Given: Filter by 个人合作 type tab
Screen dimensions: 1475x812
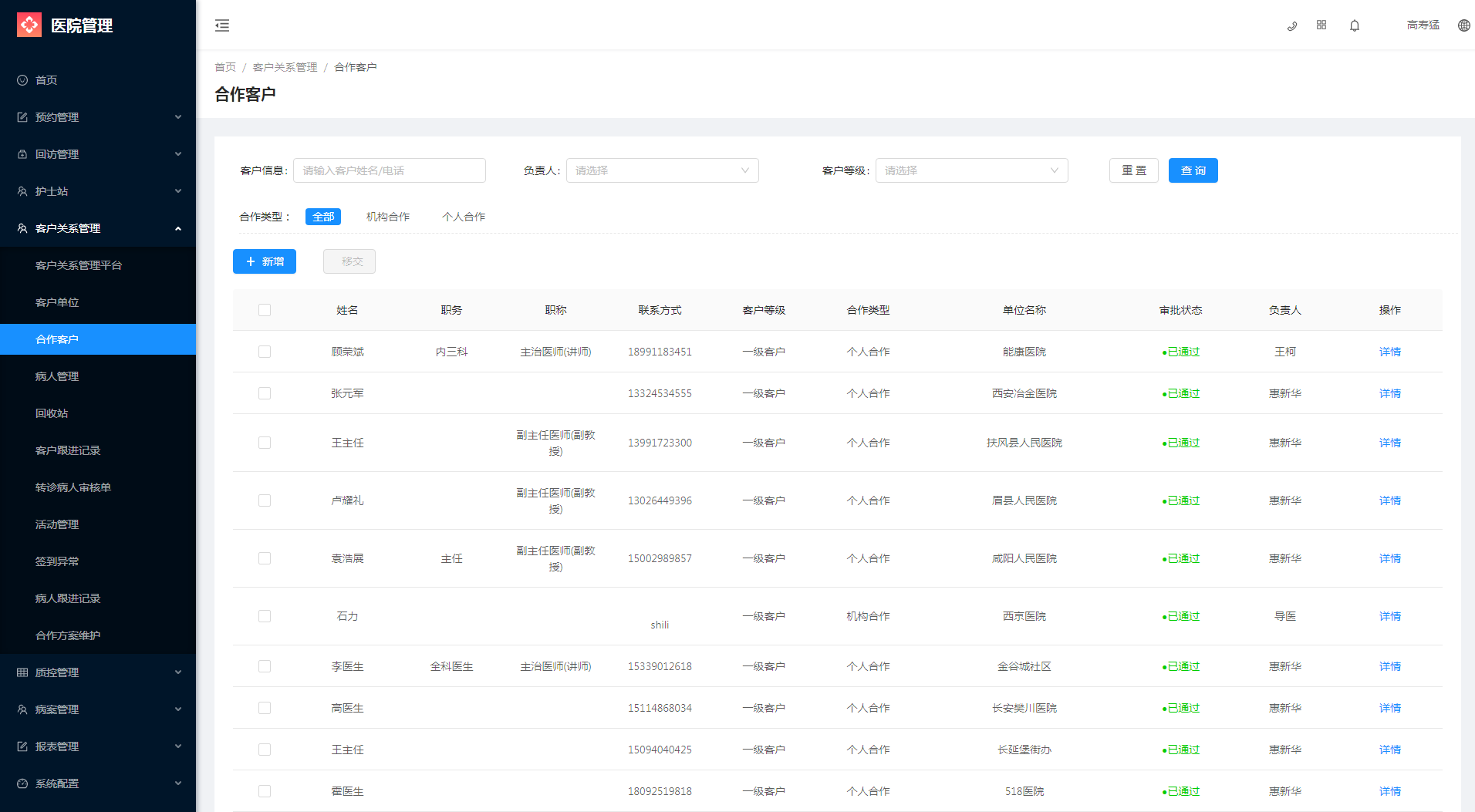Looking at the screenshot, I should click(464, 217).
